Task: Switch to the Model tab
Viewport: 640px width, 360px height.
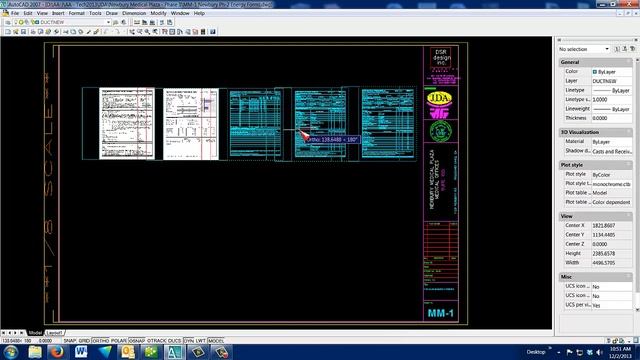Action: point(35,333)
